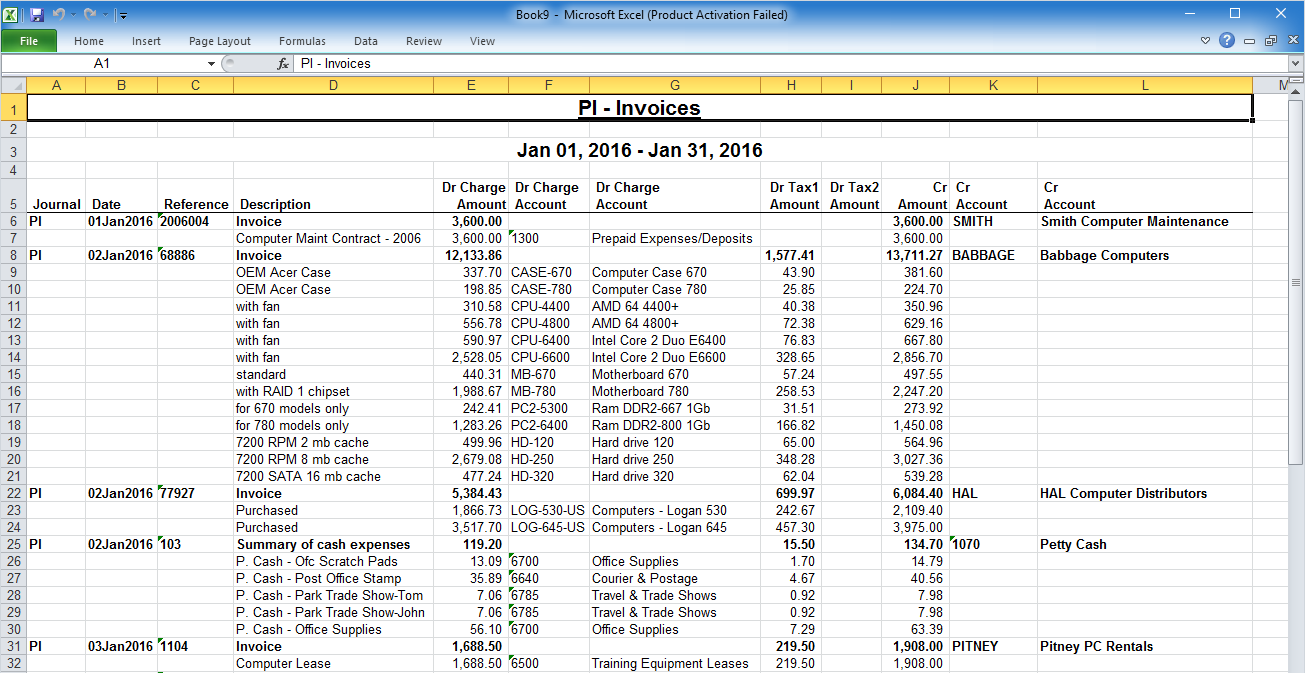
Task: Restore the workbook window using ribbon icon
Action: pyautogui.click(x=1270, y=41)
